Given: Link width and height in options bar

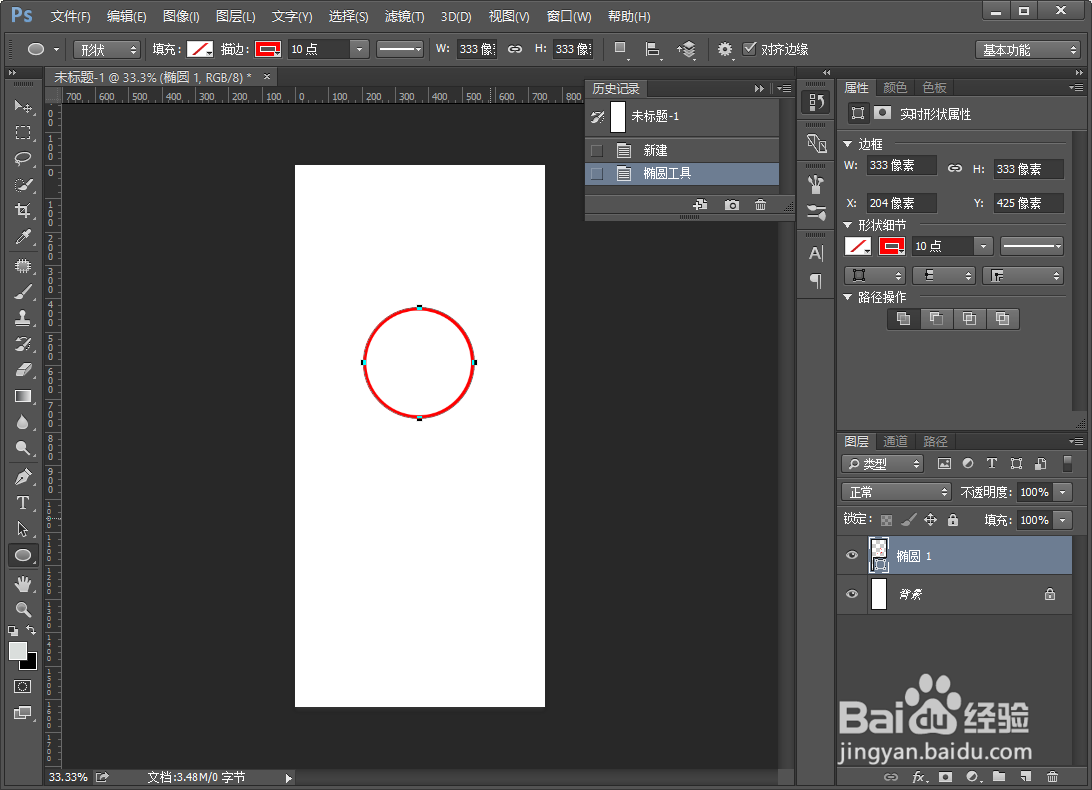Looking at the screenshot, I should [x=515, y=49].
